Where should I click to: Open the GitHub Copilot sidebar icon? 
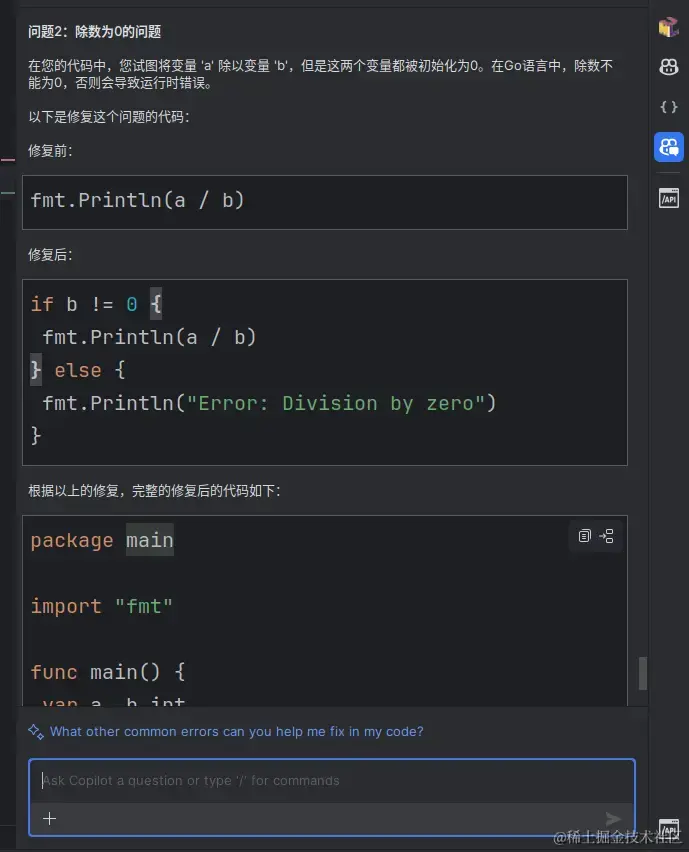[x=668, y=67]
